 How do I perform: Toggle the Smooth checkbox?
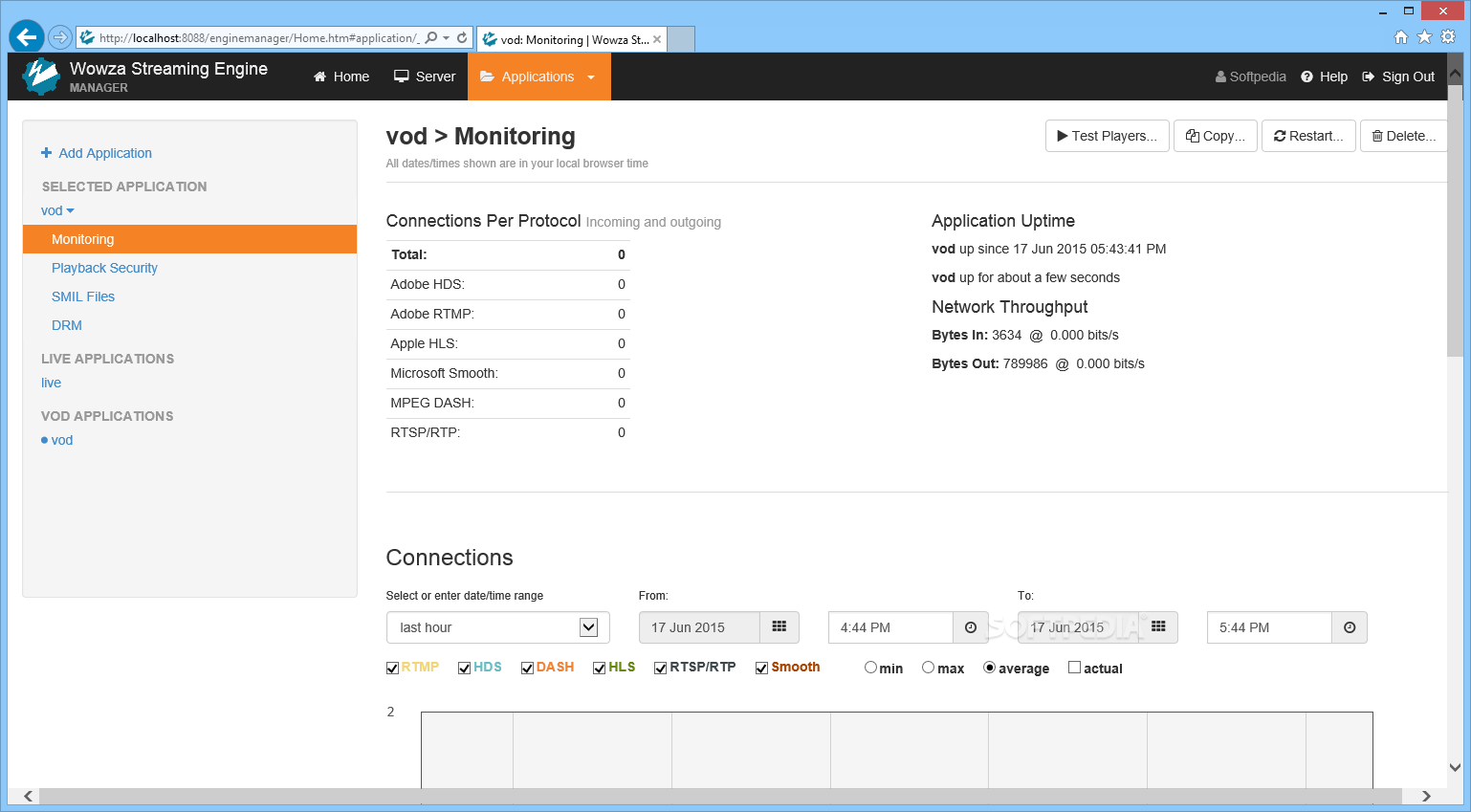point(761,669)
